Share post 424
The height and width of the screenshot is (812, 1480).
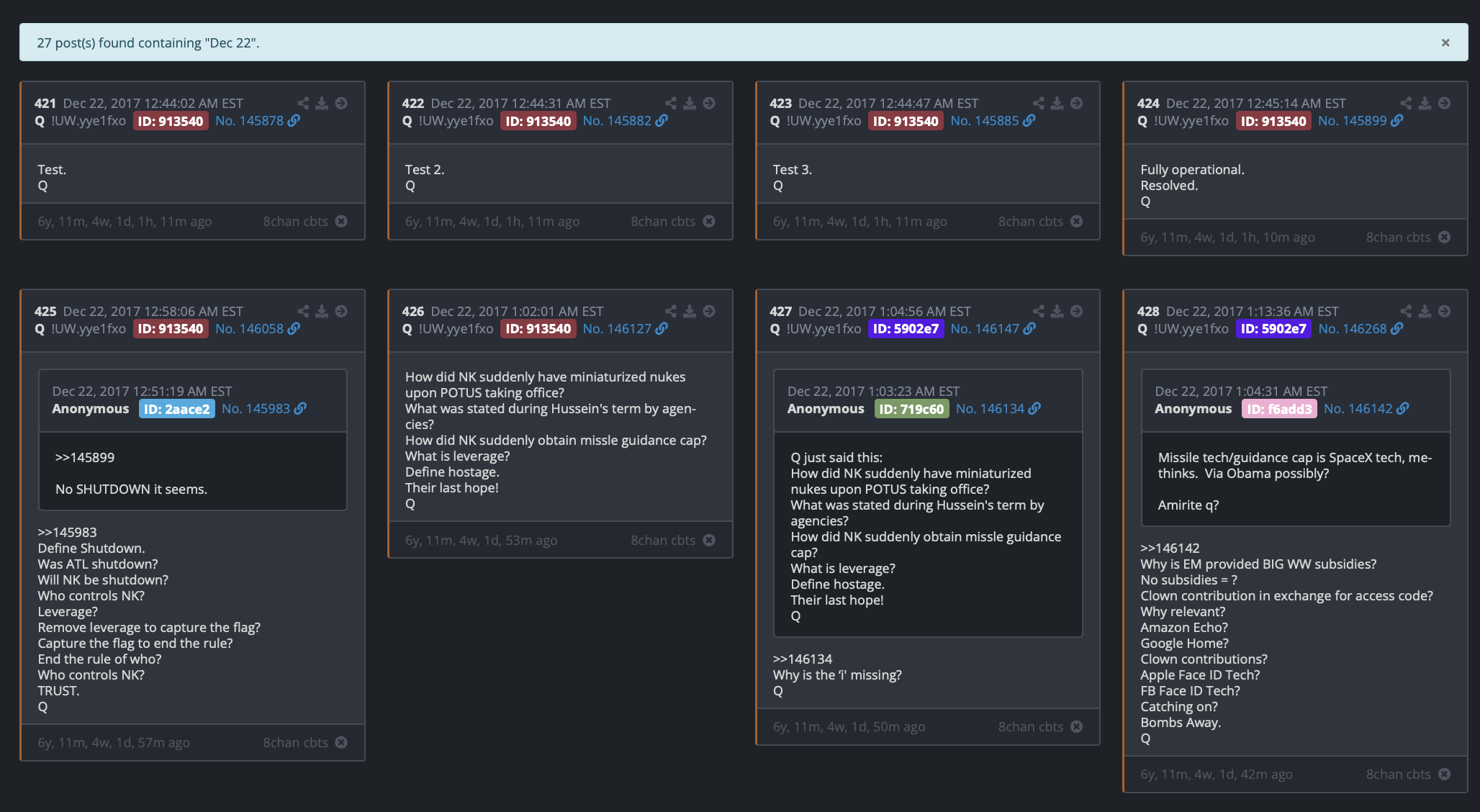pyautogui.click(x=1407, y=104)
